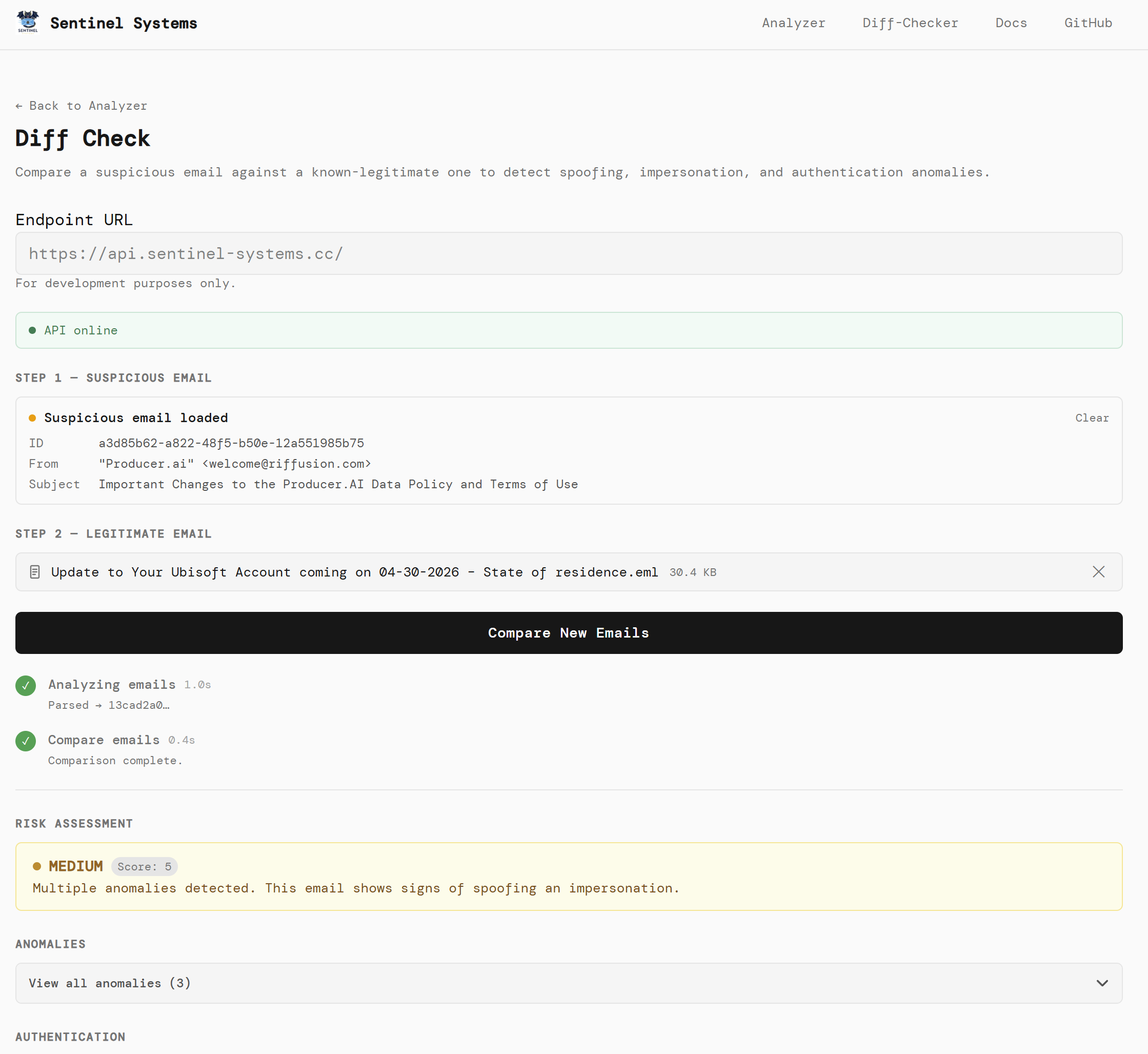Click the Suspicious email loaded heading

(136, 417)
